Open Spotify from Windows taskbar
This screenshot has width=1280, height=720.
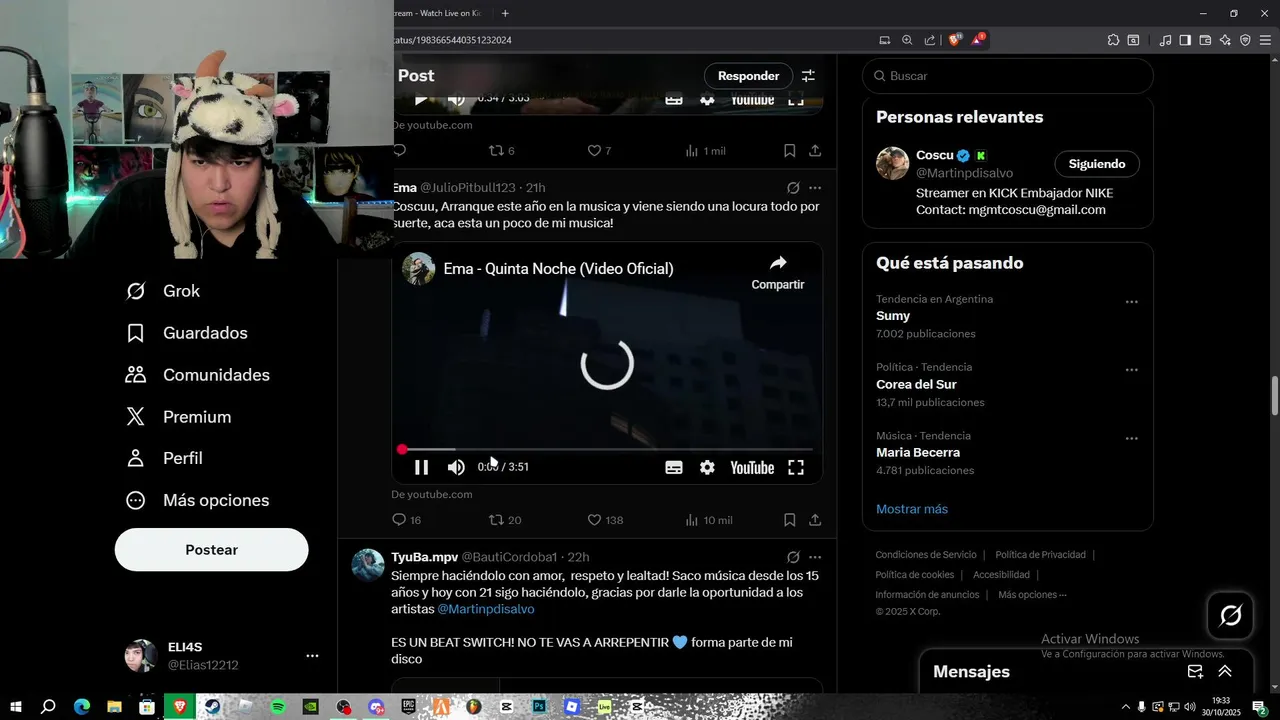(278, 707)
